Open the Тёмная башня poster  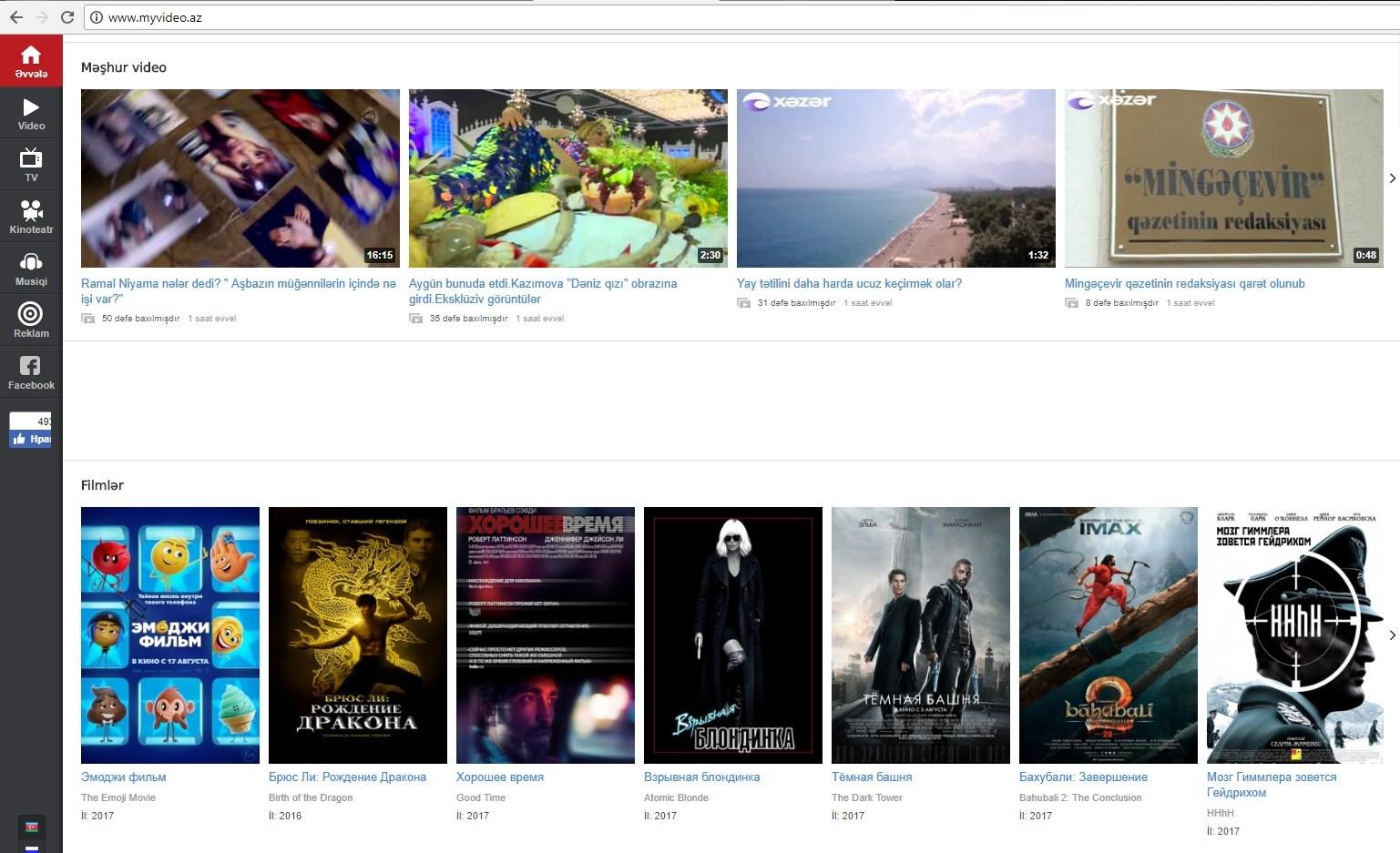pyautogui.click(x=921, y=635)
